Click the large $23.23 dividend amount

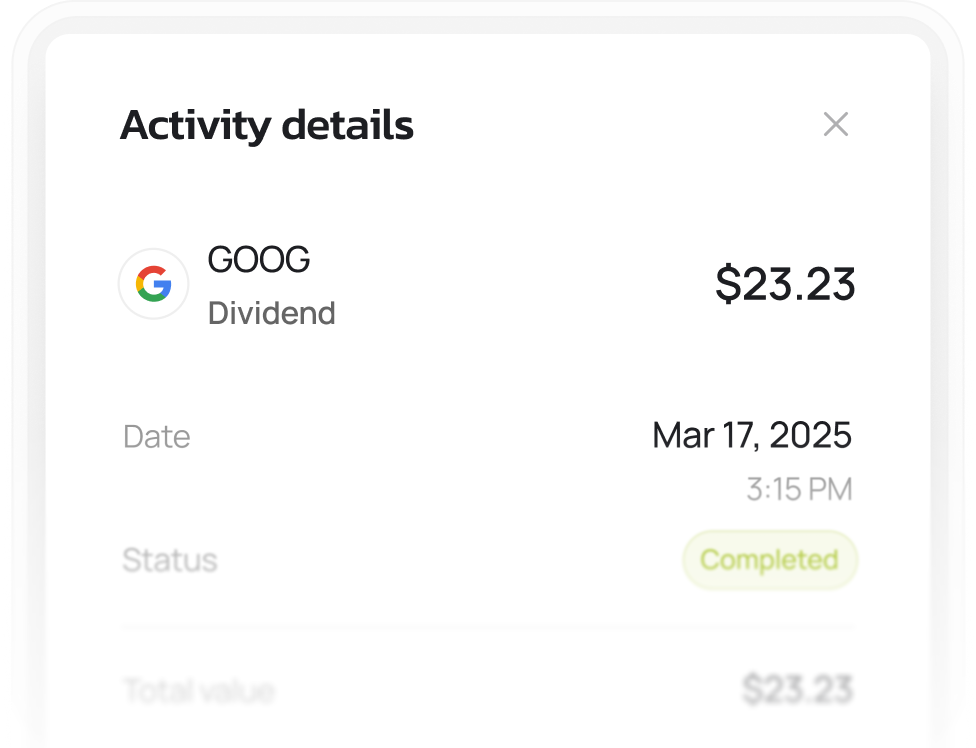(x=785, y=285)
